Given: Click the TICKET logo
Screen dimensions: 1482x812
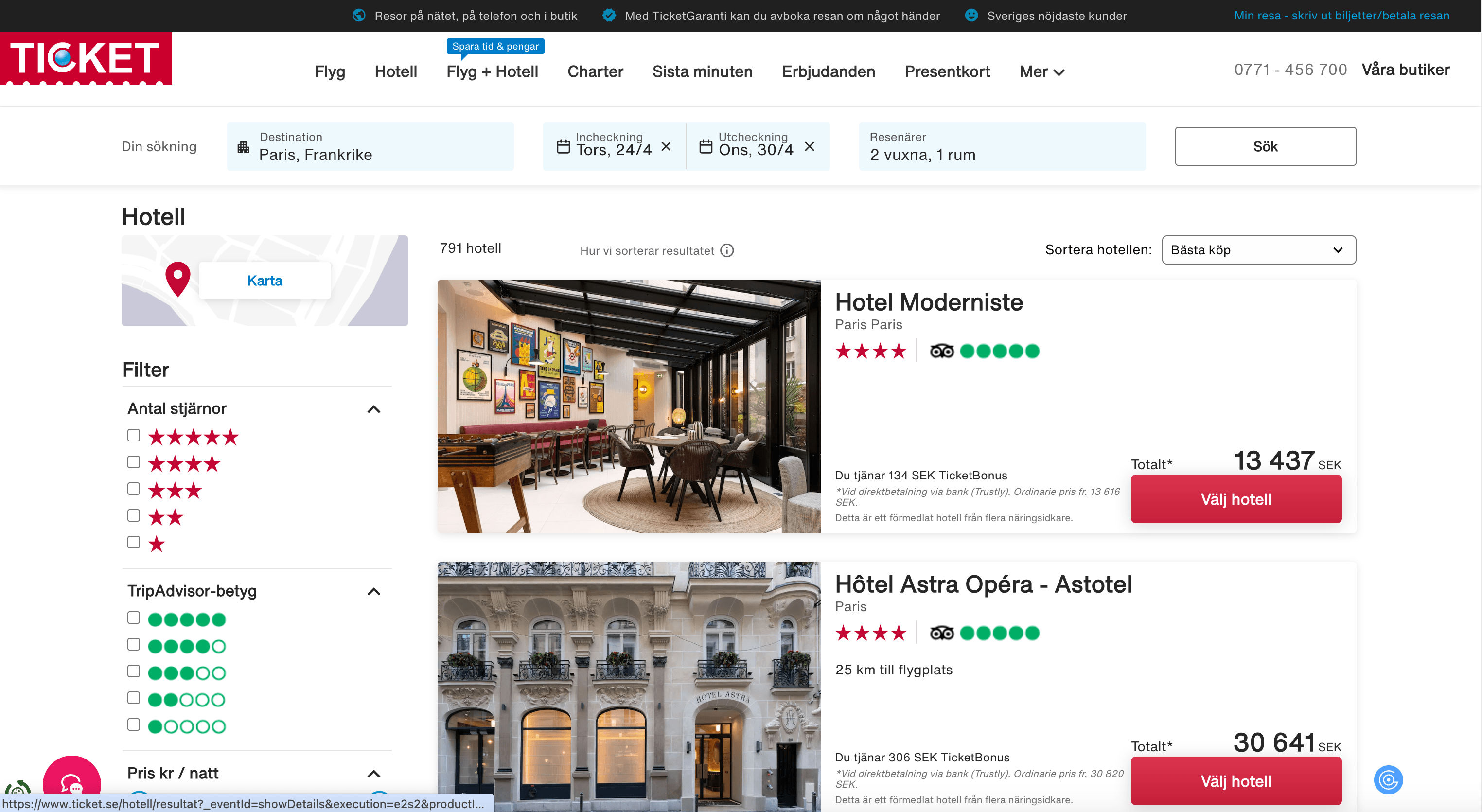Looking at the screenshot, I should (86, 58).
